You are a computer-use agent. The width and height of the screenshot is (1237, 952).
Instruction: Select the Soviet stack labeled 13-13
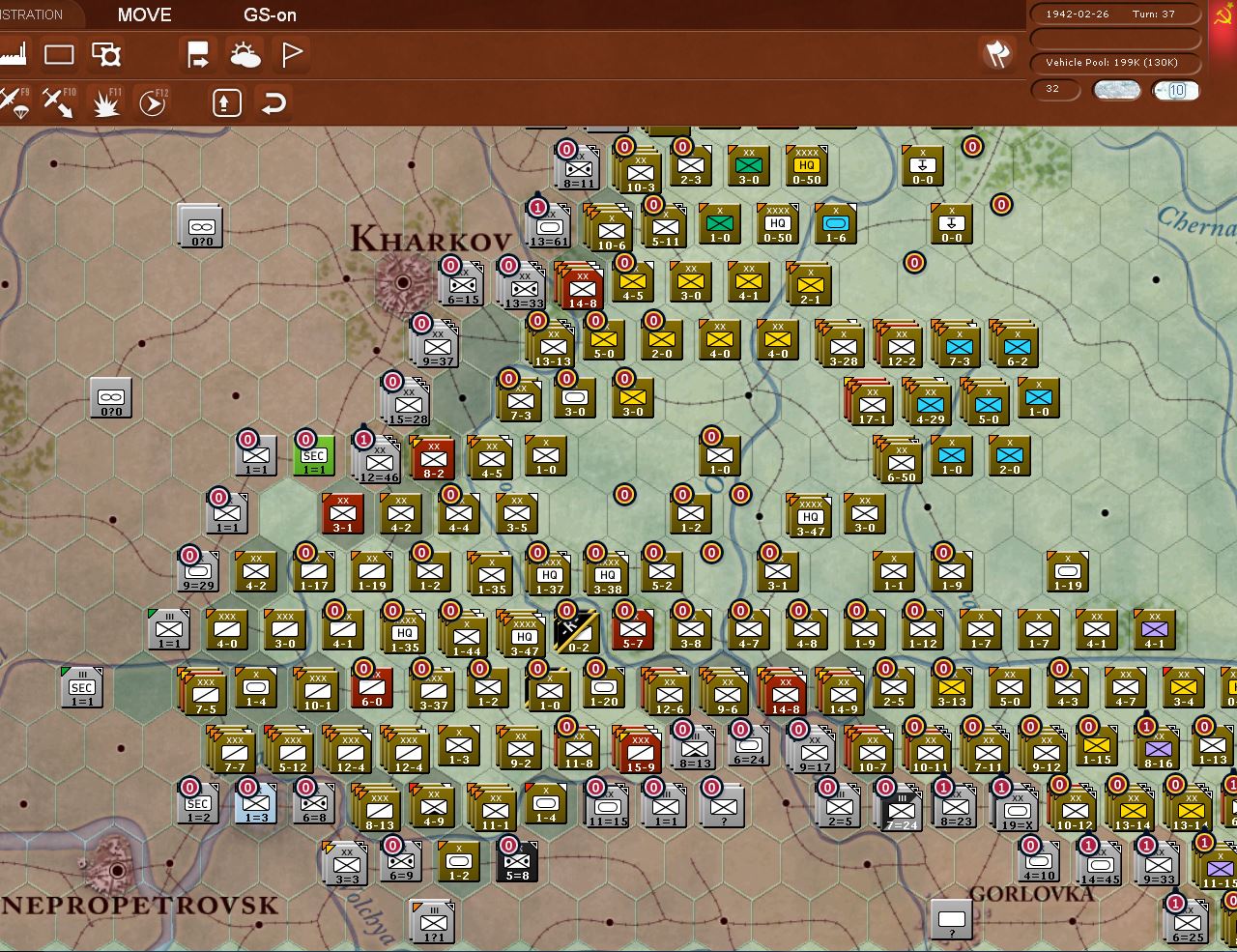pyautogui.click(x=551, y=343)
